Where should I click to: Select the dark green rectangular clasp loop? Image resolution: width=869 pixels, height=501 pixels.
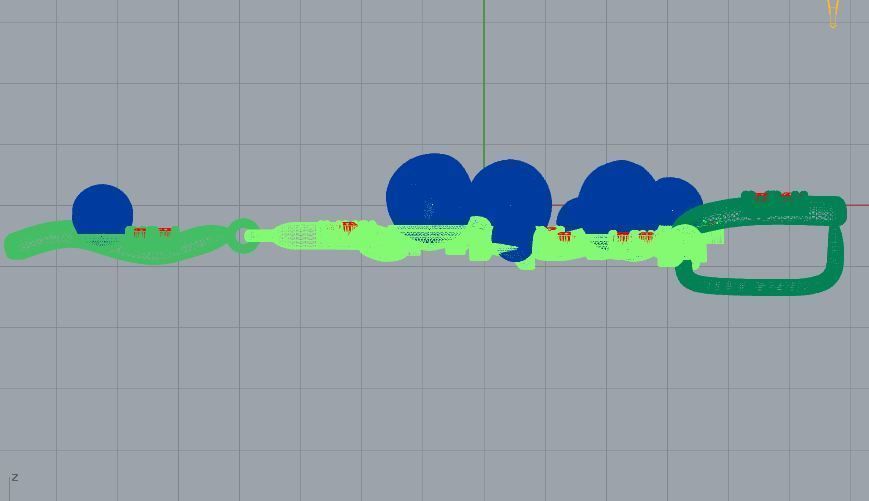click(x=760, y=246)
